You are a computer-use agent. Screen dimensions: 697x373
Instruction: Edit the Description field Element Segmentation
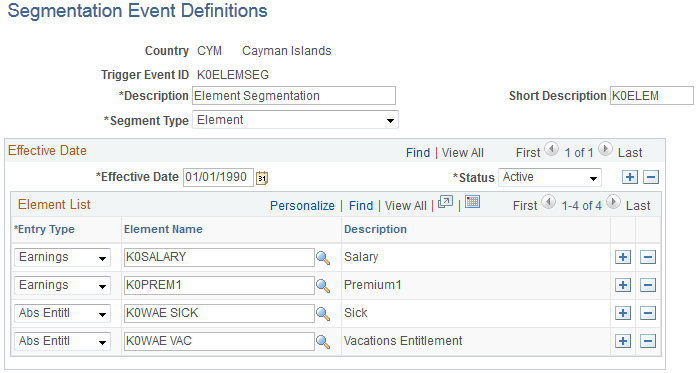point(294,96)
